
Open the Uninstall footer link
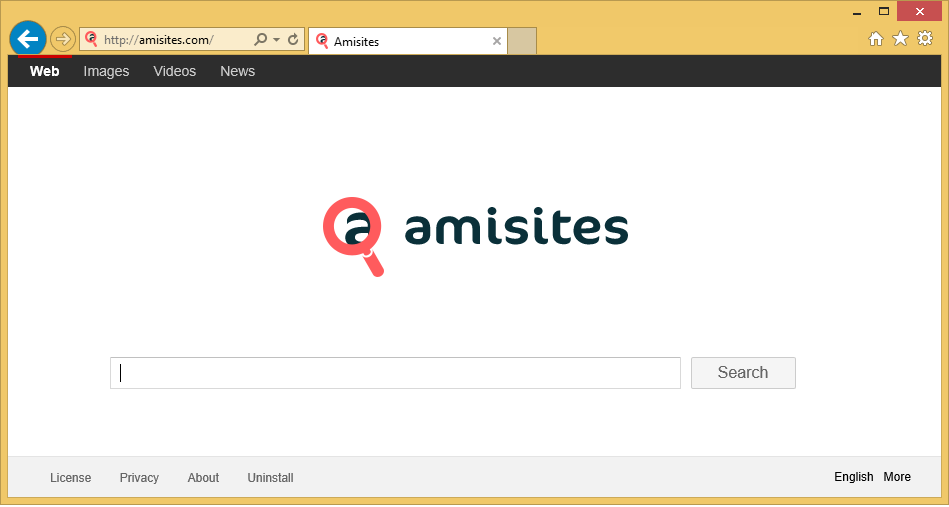[x=271, y=478]
